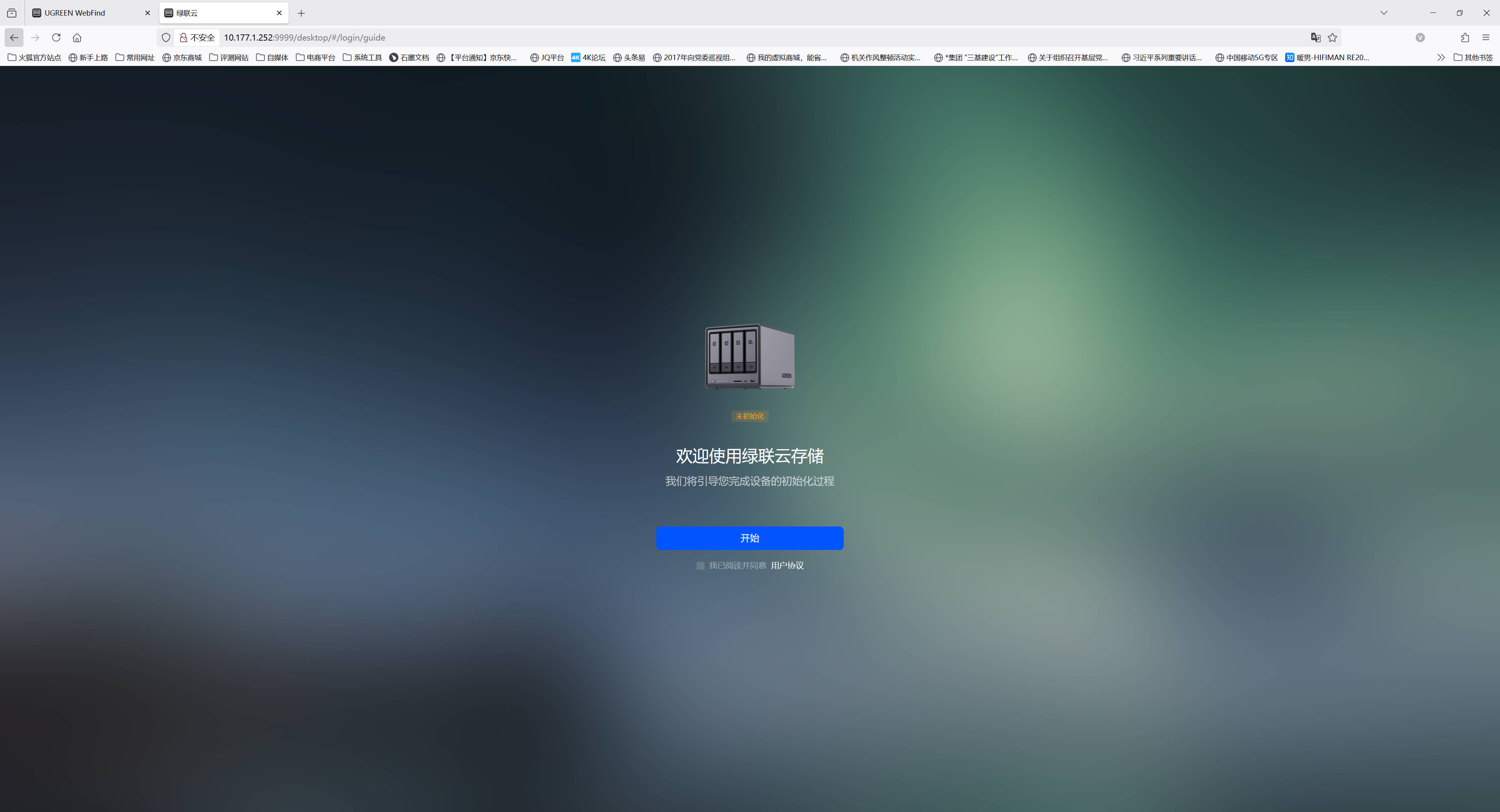Expand the list all tabs chevron
This screenshot has width=1500, height=812.
pyautogui.click(x=1384, y=13)
